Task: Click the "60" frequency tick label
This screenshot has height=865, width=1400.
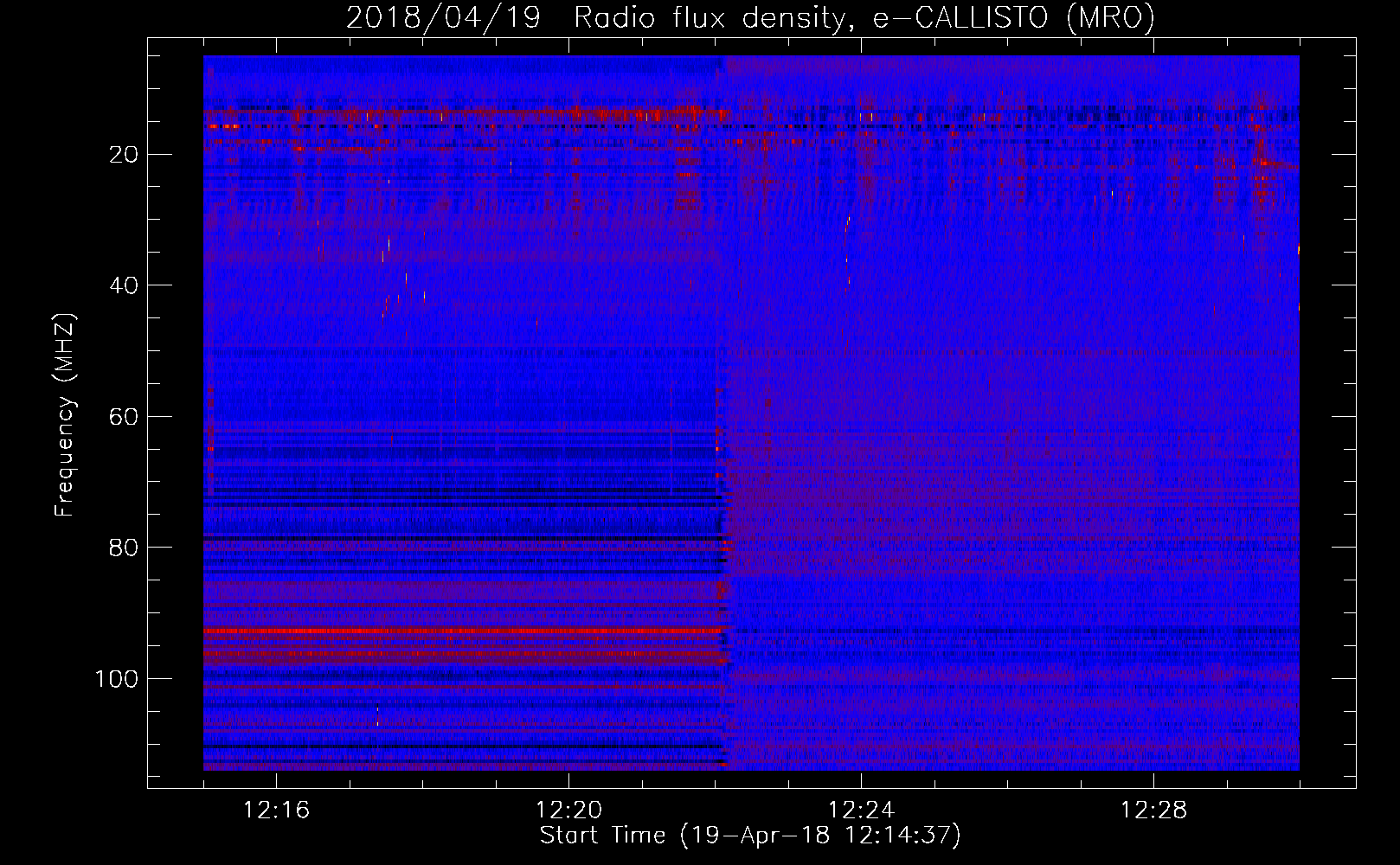Action: pyautogui.click(x=125, y=417)
